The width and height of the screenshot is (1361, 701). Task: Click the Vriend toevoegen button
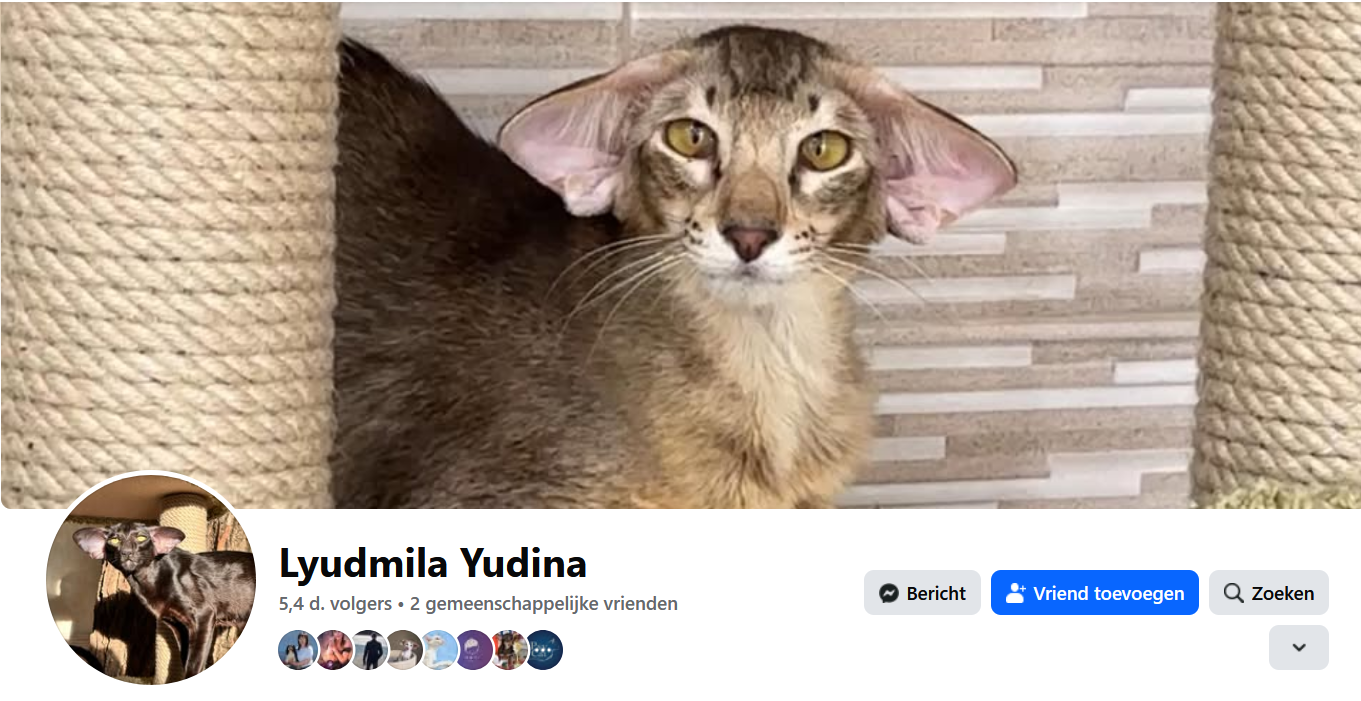click(x=1095, y=593)
